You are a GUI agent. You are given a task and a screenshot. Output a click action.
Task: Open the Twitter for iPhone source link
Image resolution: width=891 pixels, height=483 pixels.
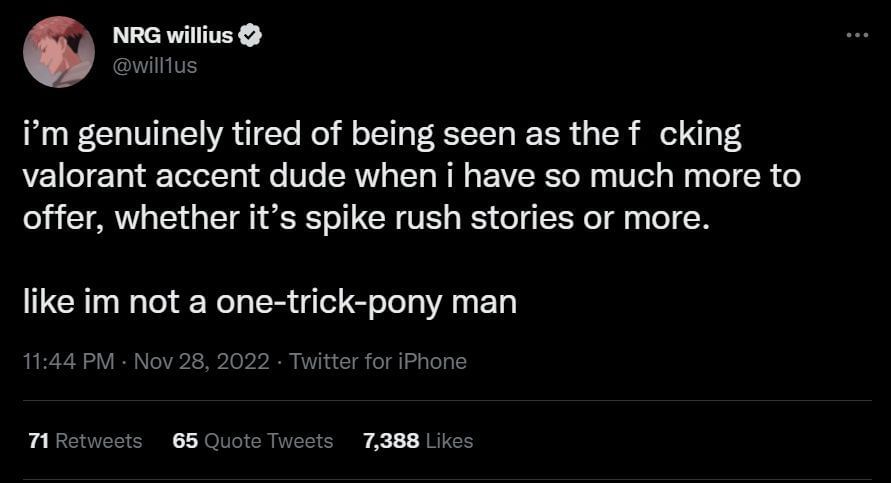(x=378, y=361)
